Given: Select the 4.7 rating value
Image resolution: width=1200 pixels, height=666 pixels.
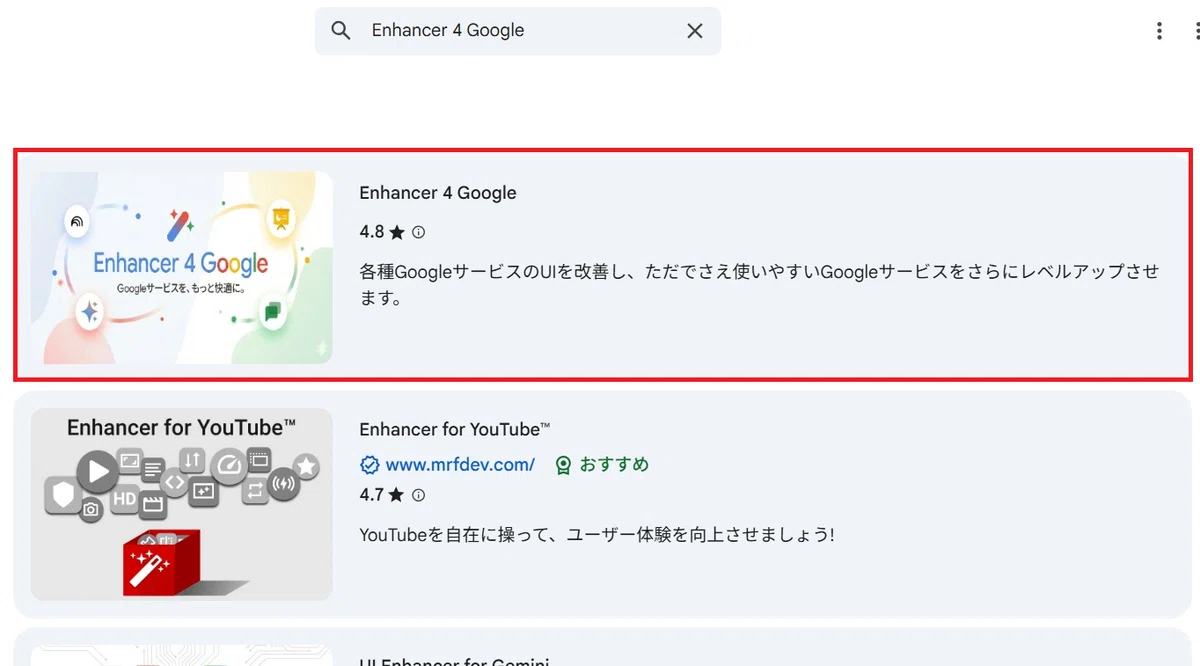Looking at the screenshot, I should [x=372, y=495].
